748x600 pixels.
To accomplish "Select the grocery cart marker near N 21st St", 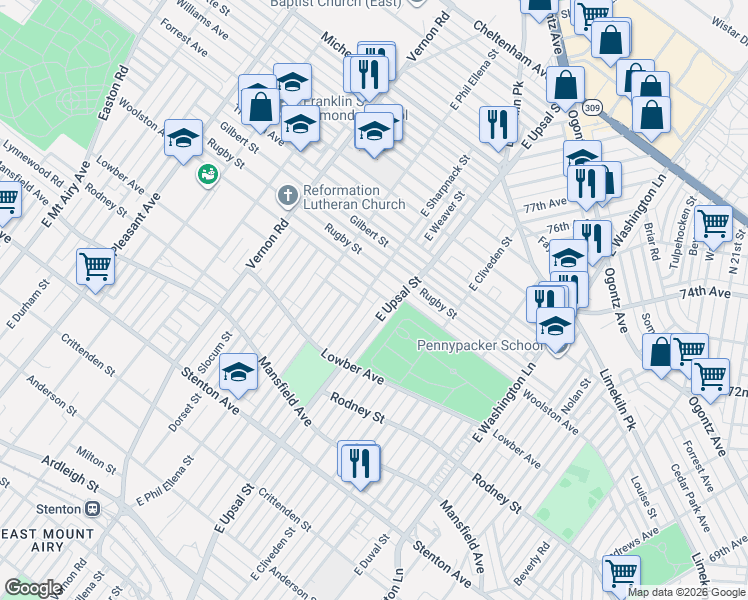I will click(714, 225).
